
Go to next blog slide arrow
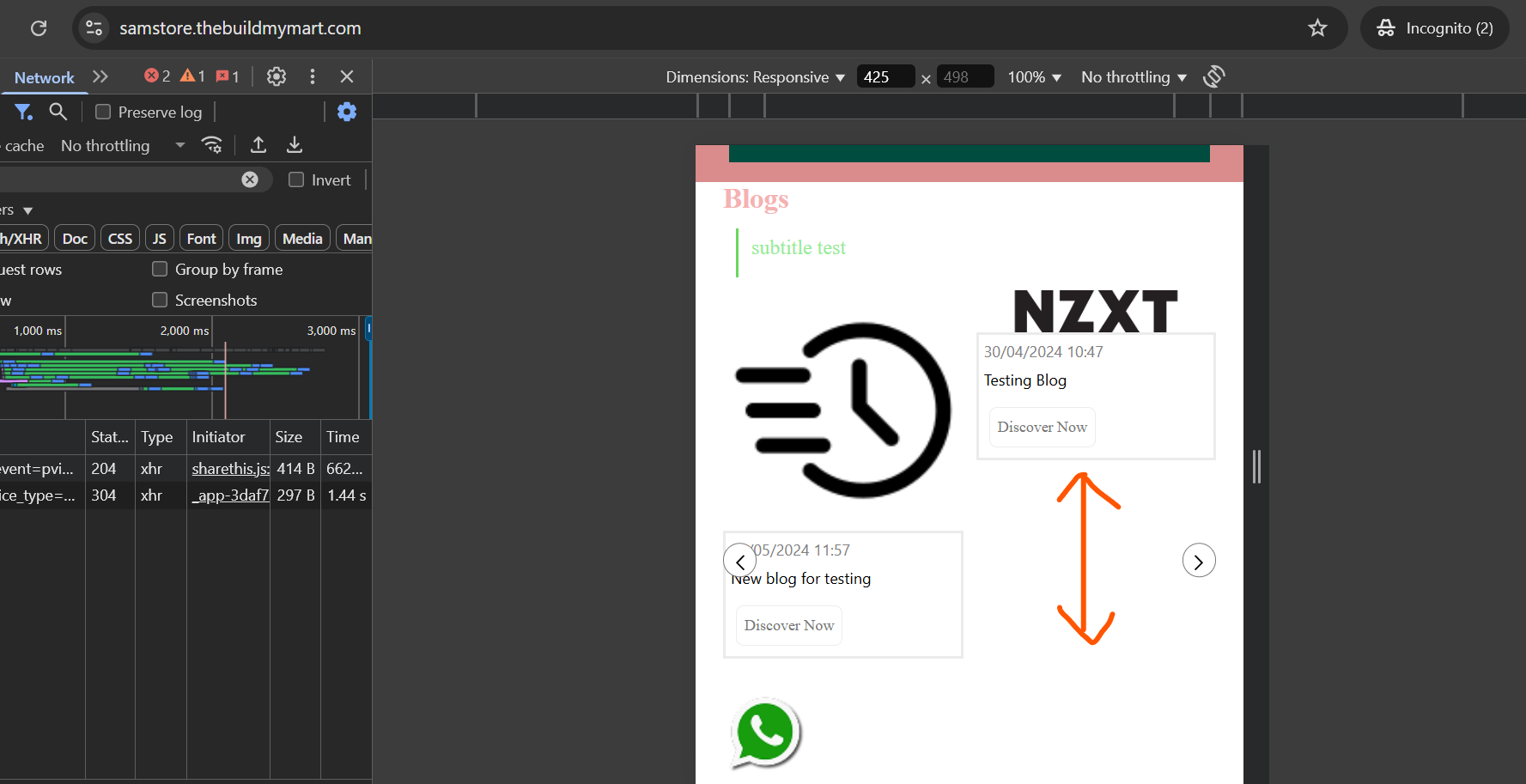click(1199, 561)
